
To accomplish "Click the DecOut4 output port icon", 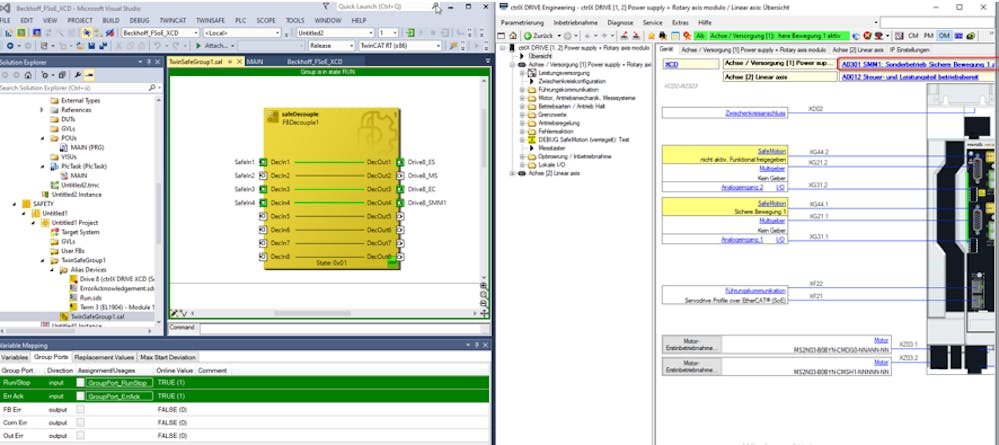I will pos(400,203).
